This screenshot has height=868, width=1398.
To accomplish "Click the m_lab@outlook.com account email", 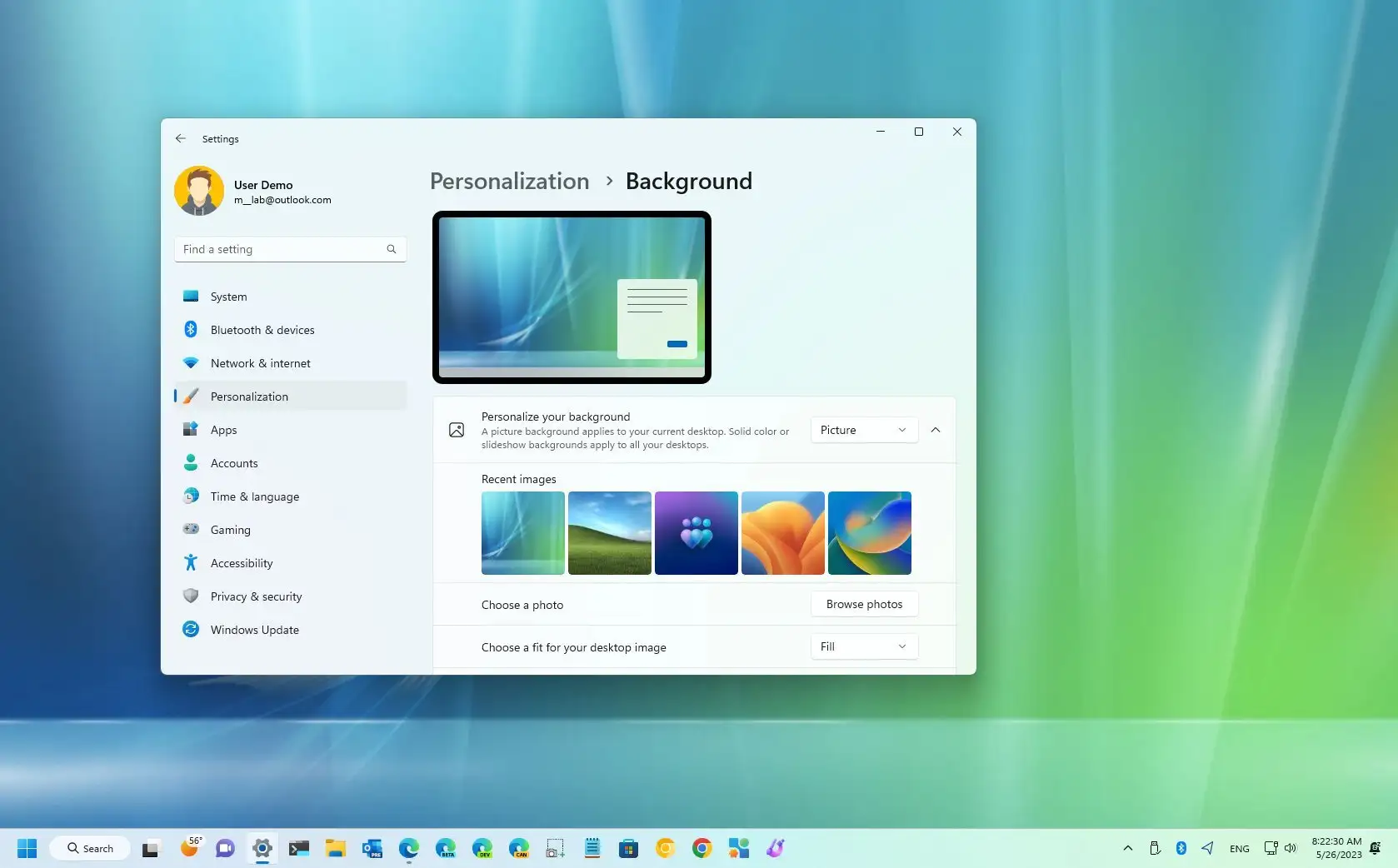I will pos(282,200).
